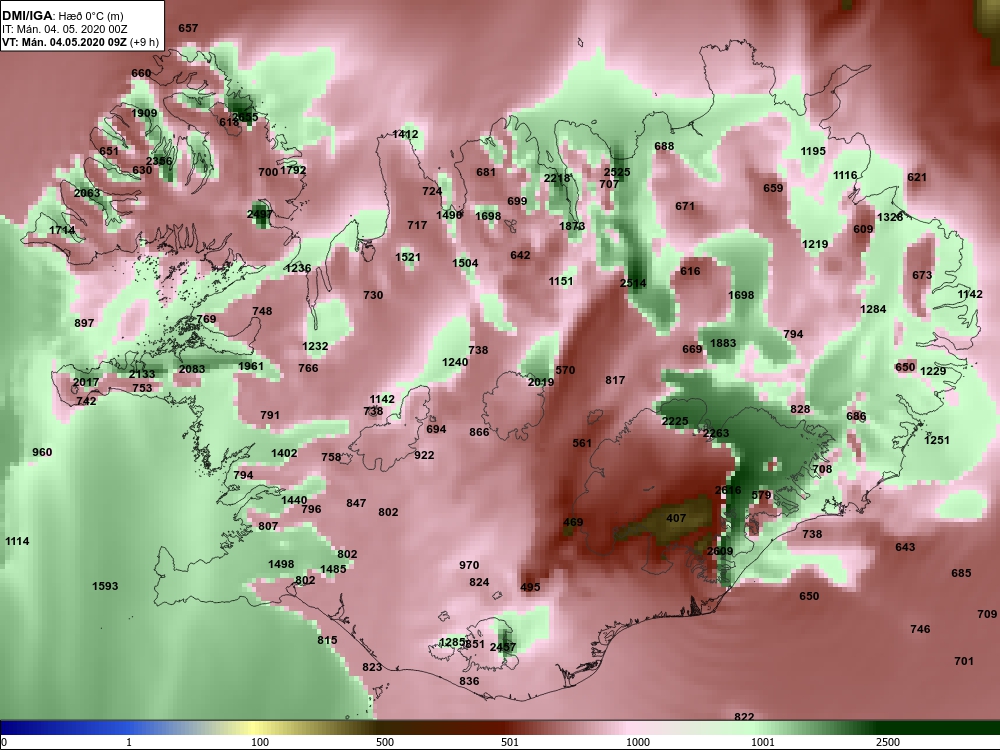Click the map value 1883
Viewport: 1000px width, 750px height.
pos(723,343)
